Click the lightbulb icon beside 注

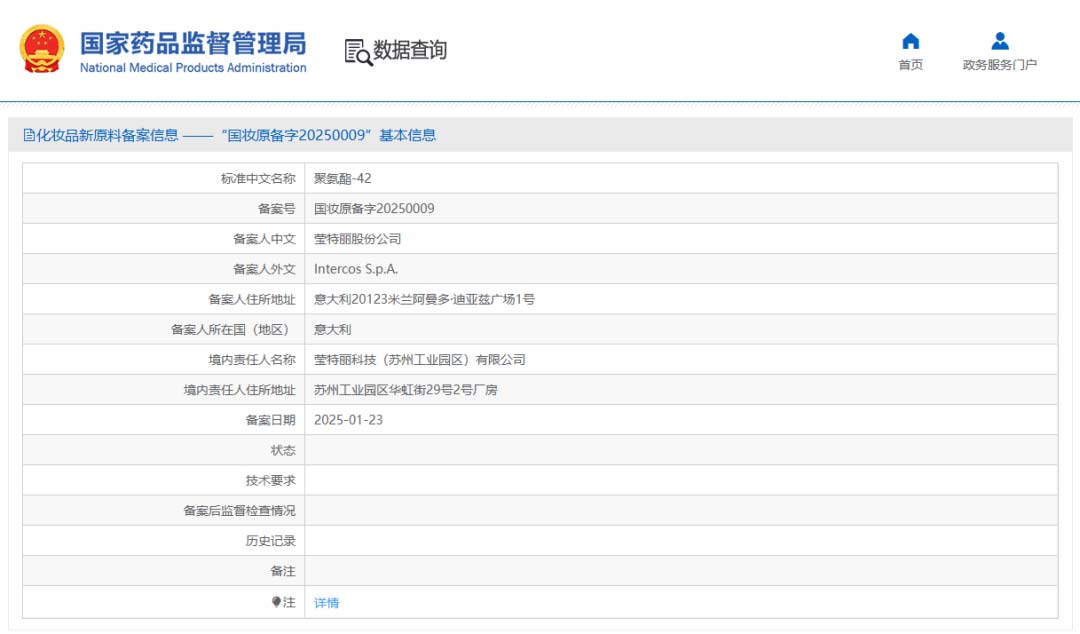click(x=276, y=602)
